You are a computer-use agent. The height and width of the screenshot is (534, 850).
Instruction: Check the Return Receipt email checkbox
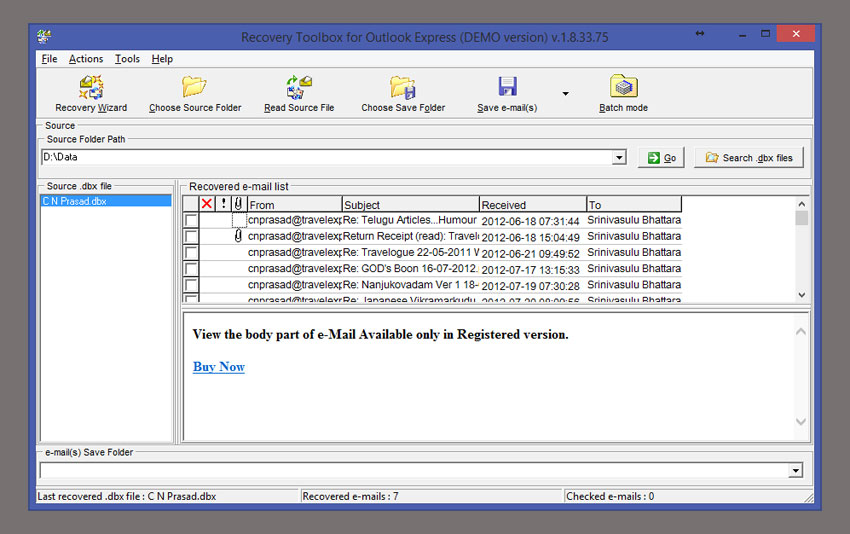point(191,236)
